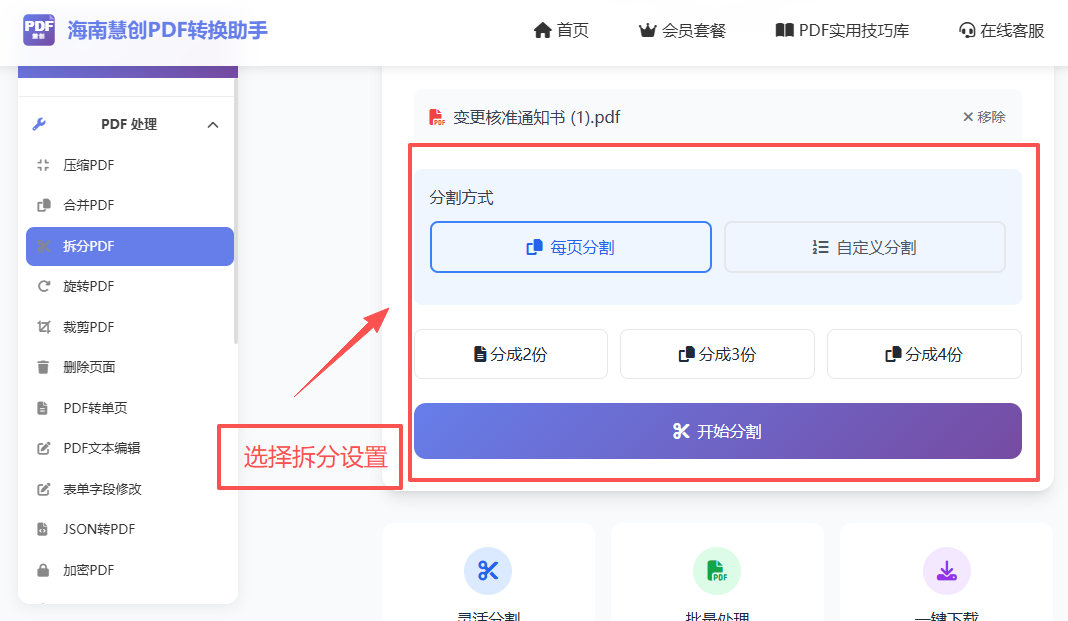Viewport: 1068px width, 621px height.
Task: Click the copy icon in 分成4份
Action: point(893,354)
